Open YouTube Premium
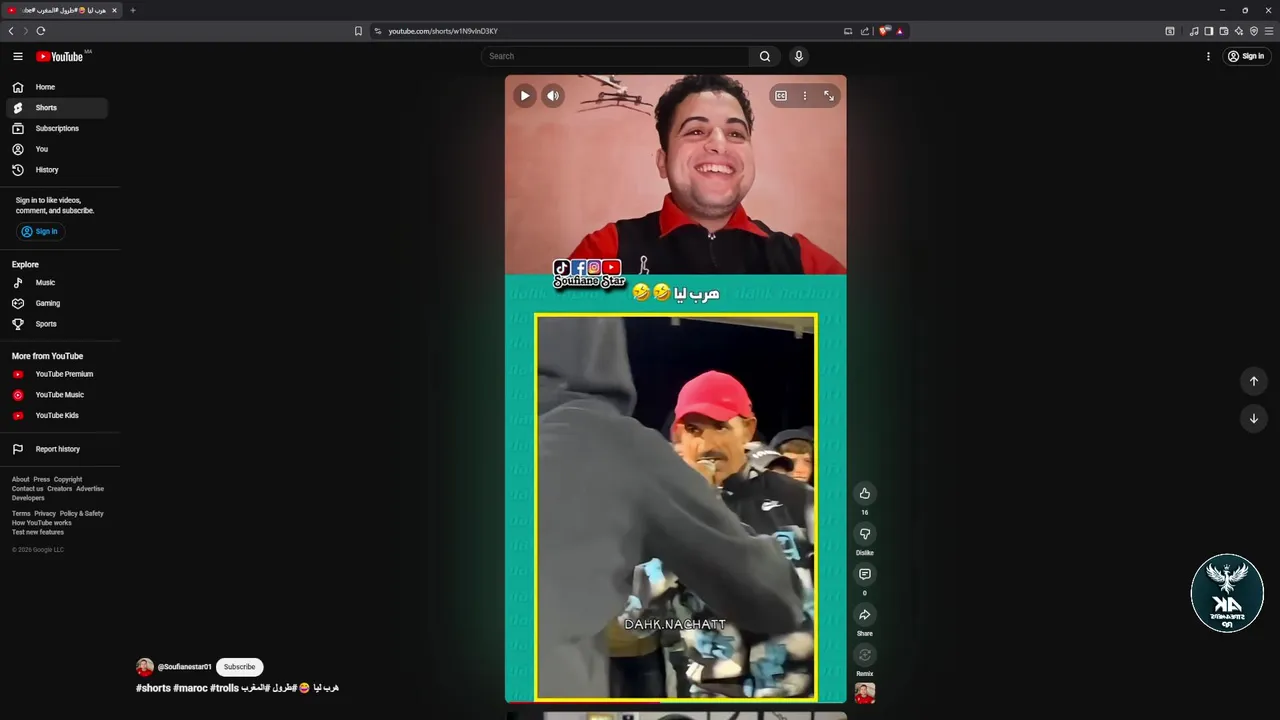This screenshot has height=720, width=1280. point(56,374)
